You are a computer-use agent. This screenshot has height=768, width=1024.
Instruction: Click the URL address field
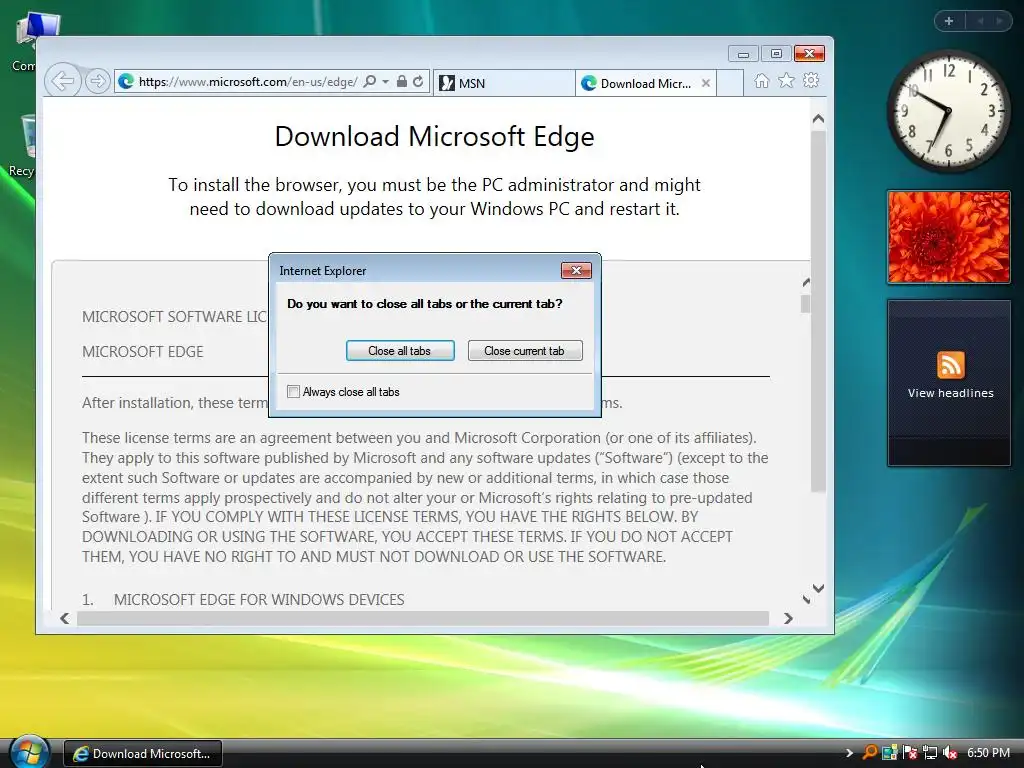248,82
